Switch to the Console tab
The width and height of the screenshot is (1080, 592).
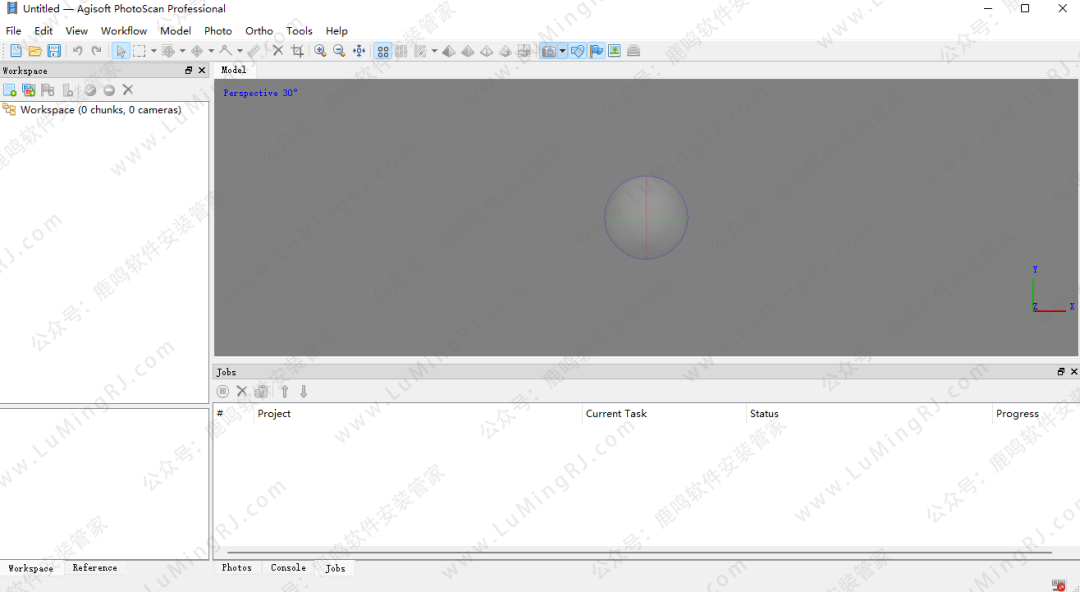pyautogui.click(x=288, y=568)
